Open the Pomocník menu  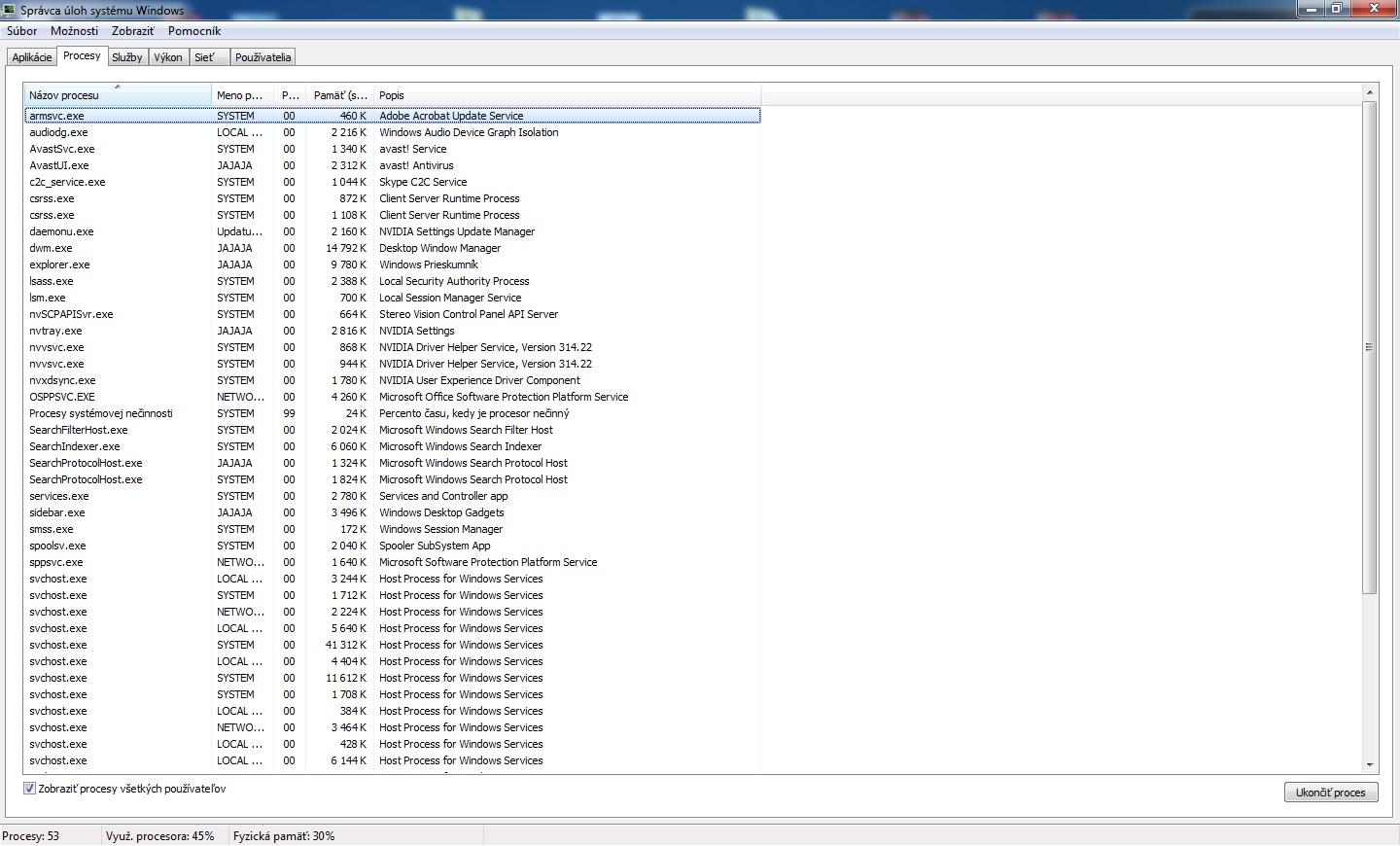tap(194, 31)
